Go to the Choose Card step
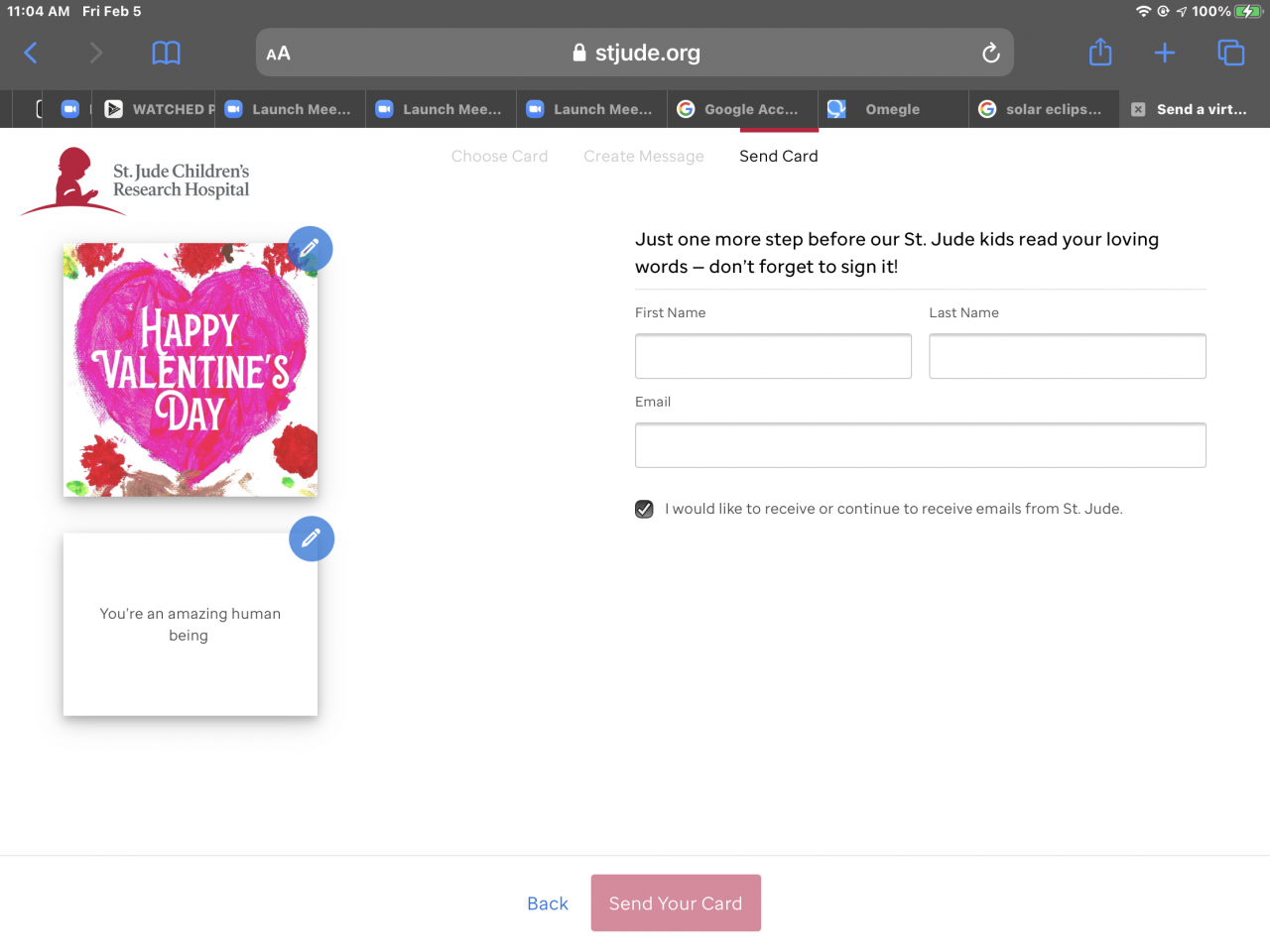Screen dimensions: 1270x952 499,157
